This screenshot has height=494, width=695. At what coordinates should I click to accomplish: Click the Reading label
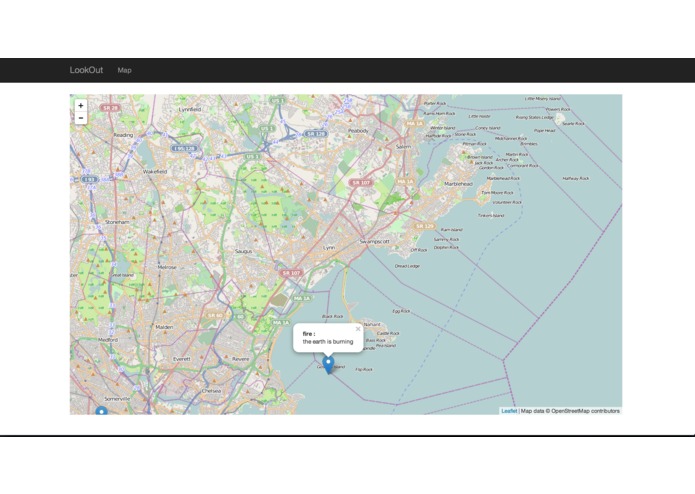point(123,135)
